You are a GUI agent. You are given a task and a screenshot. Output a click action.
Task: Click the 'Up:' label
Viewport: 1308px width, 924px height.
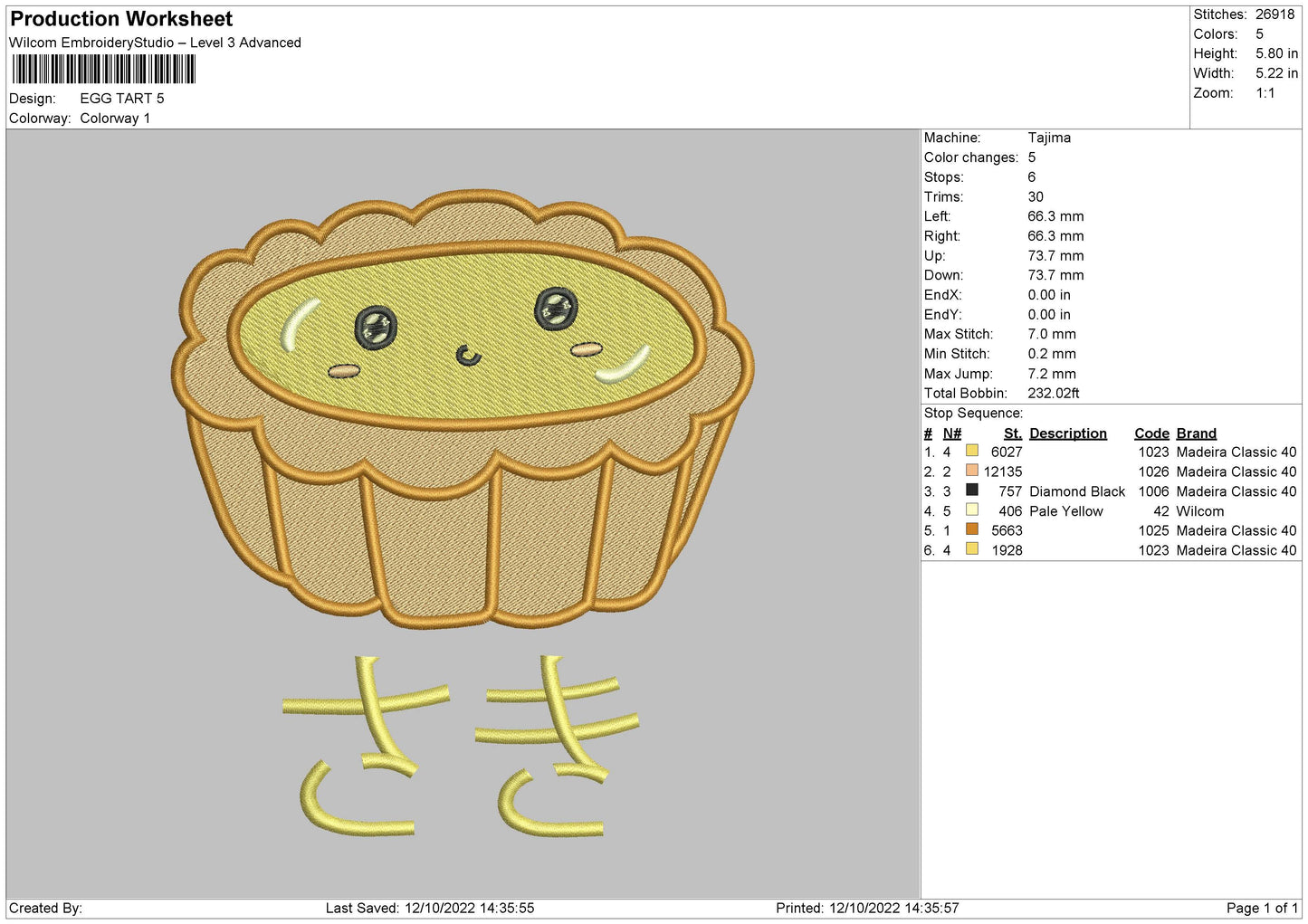(x=935, y=256)
